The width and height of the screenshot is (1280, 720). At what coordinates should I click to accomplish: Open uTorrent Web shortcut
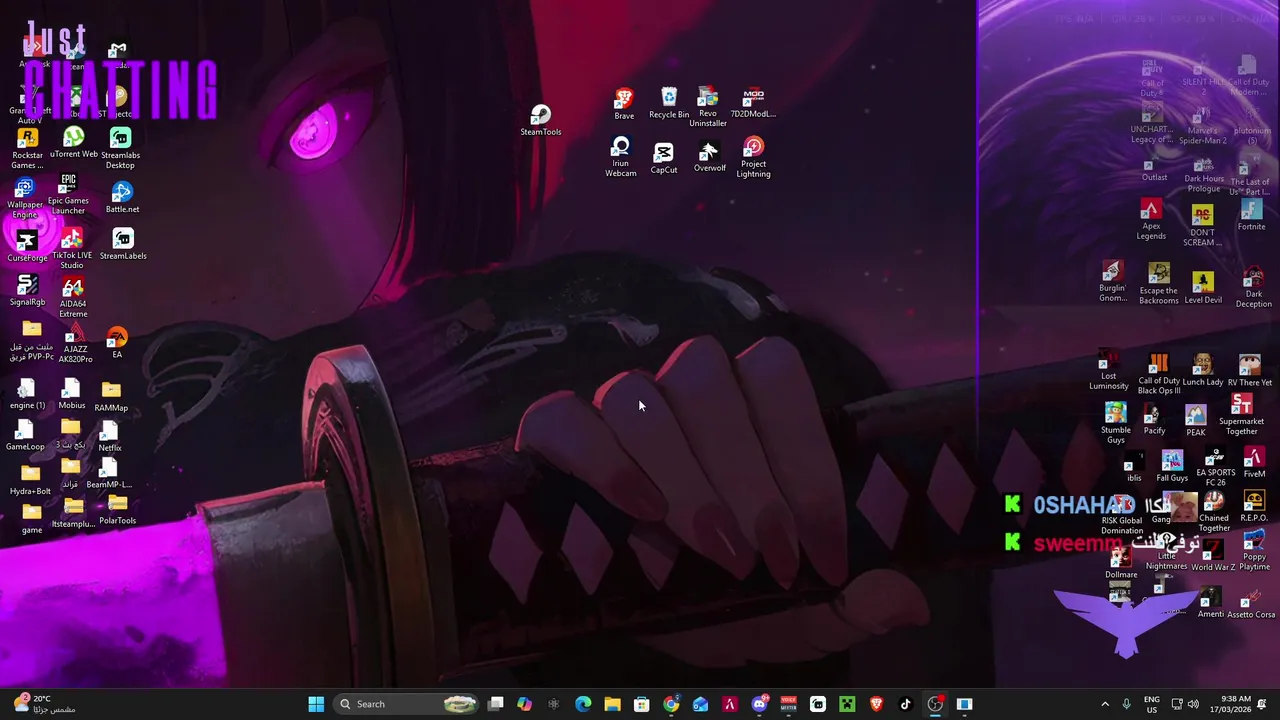click(x=73, y=143)
